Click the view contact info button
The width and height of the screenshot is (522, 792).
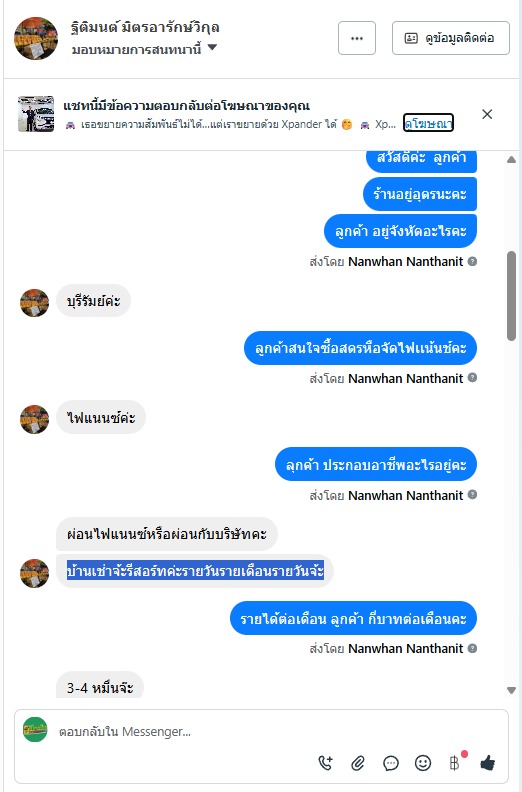pyautogui.click(x=451, y=38)
